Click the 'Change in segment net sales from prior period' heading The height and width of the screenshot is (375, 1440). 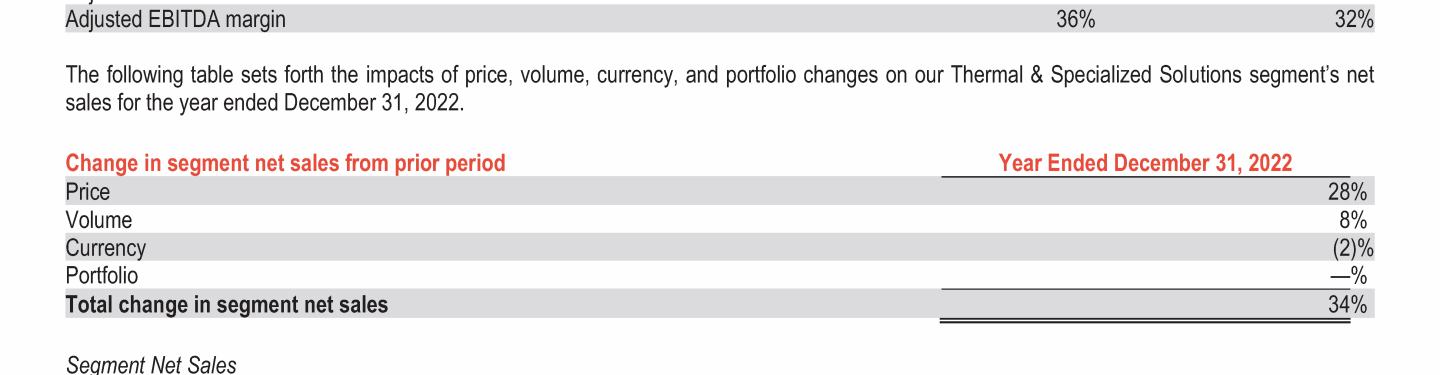(x=285, y=163)
